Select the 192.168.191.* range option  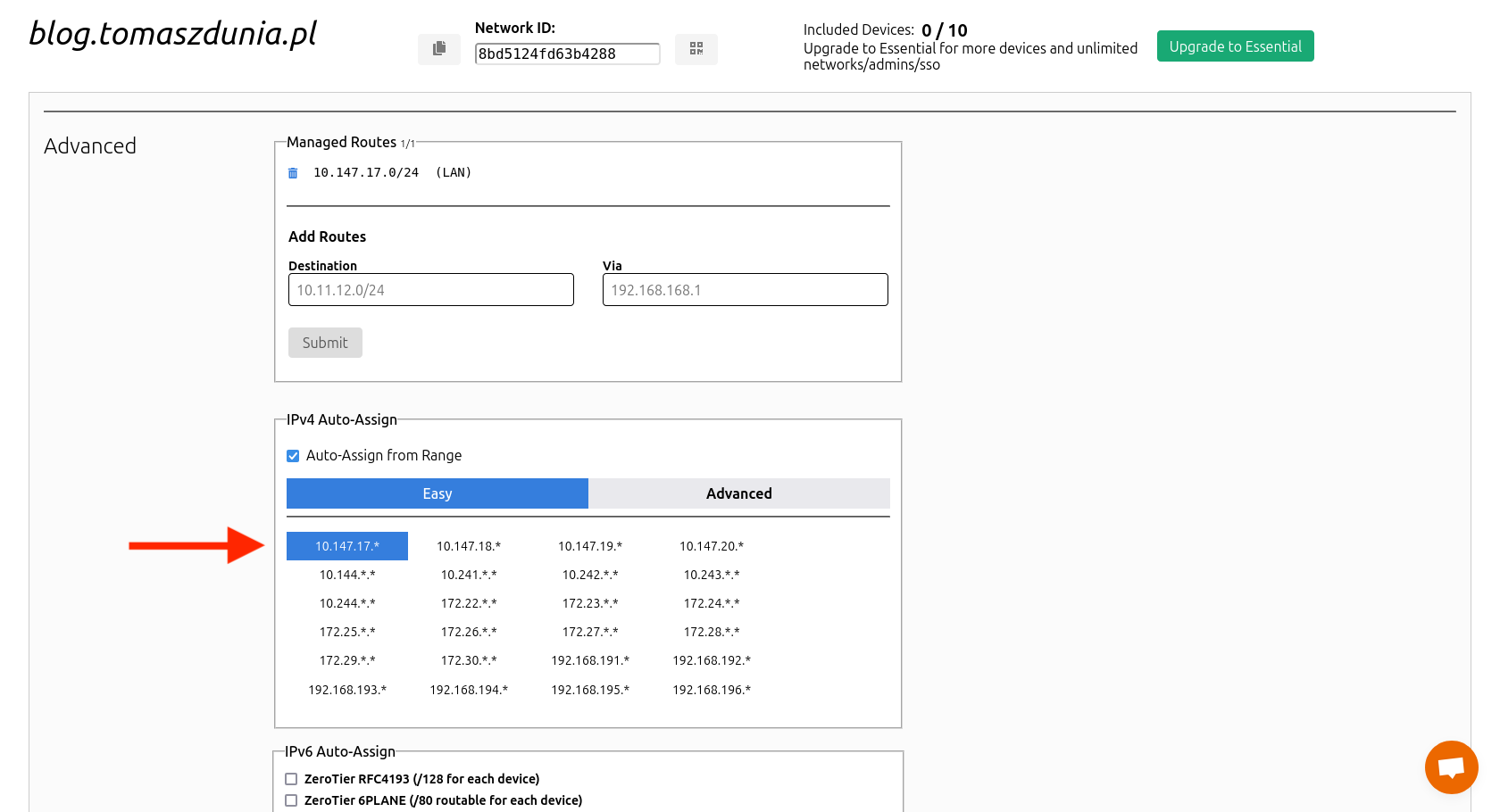tap(590, 660)
